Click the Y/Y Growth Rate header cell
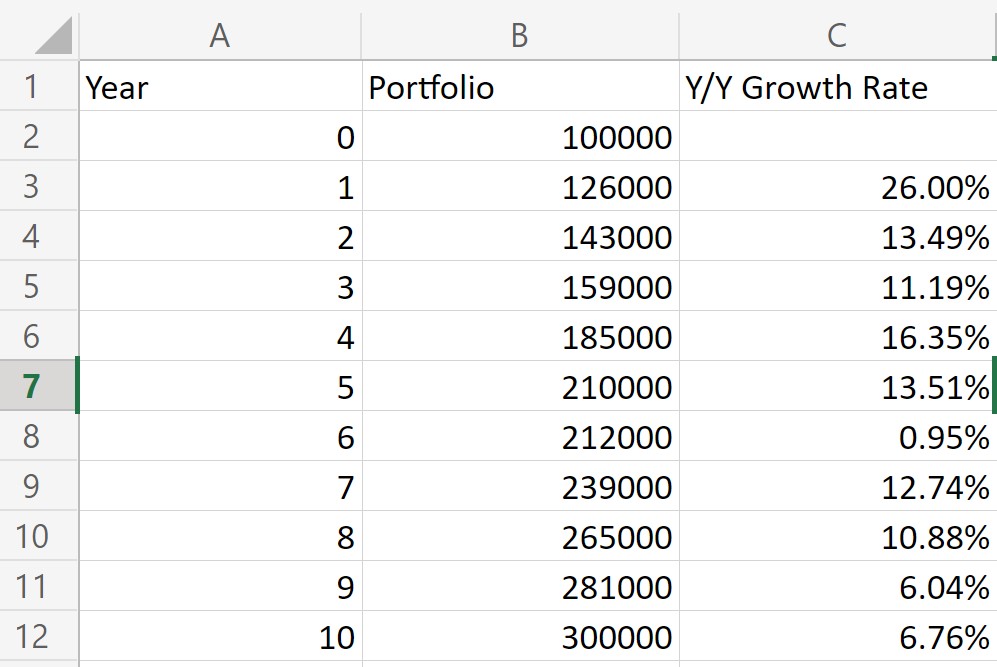 [837, 86]
